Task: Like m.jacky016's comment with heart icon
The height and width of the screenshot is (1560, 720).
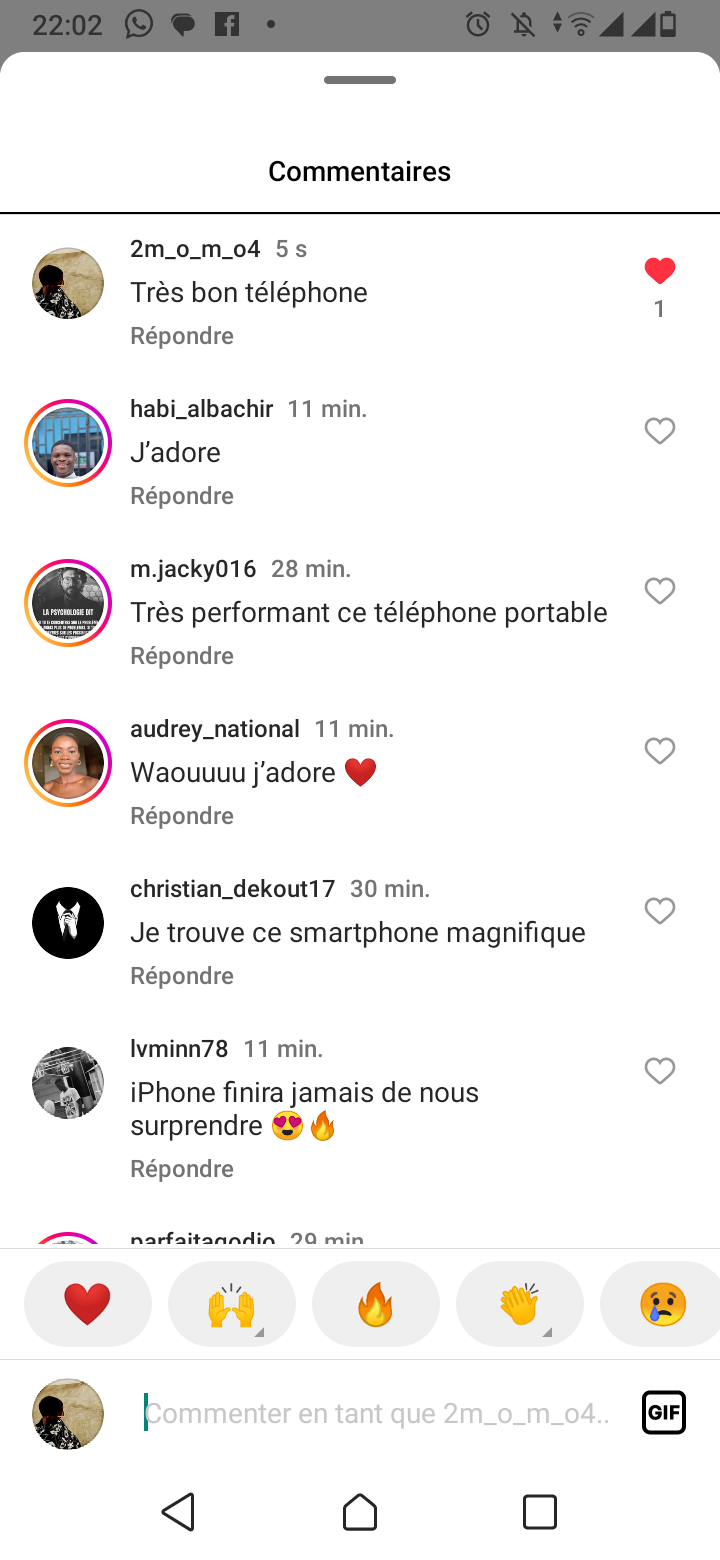Action: pyautogui.click(x=659, y=591)
